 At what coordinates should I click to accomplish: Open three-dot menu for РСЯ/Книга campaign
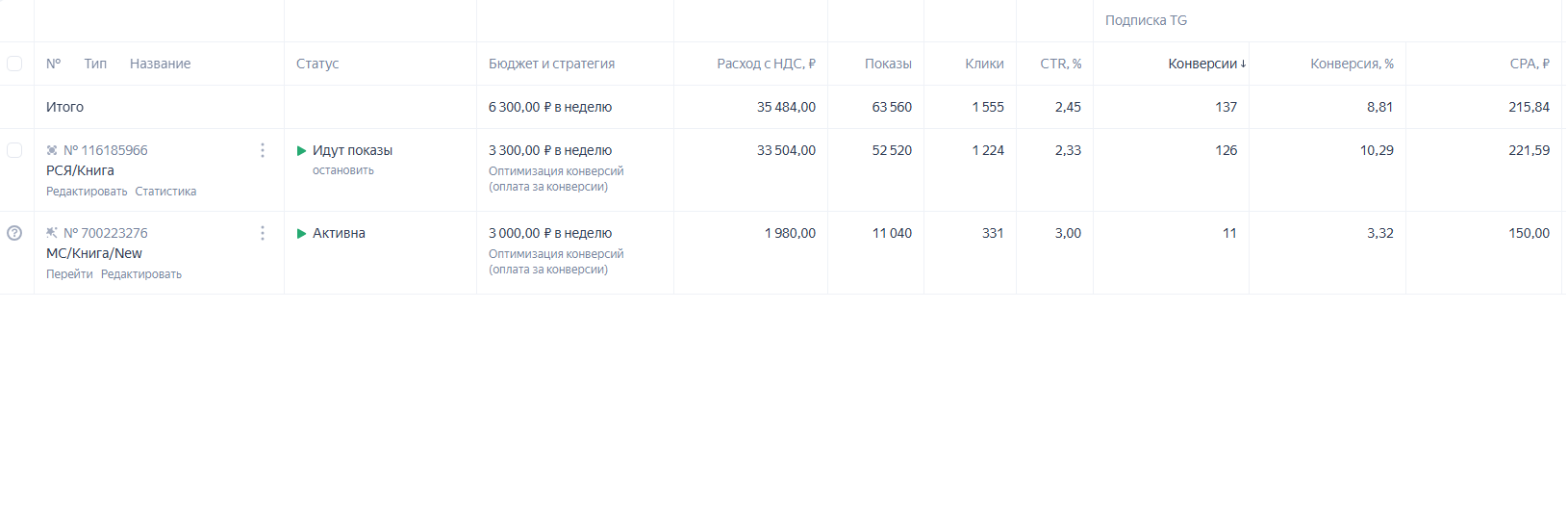(263, 150)
